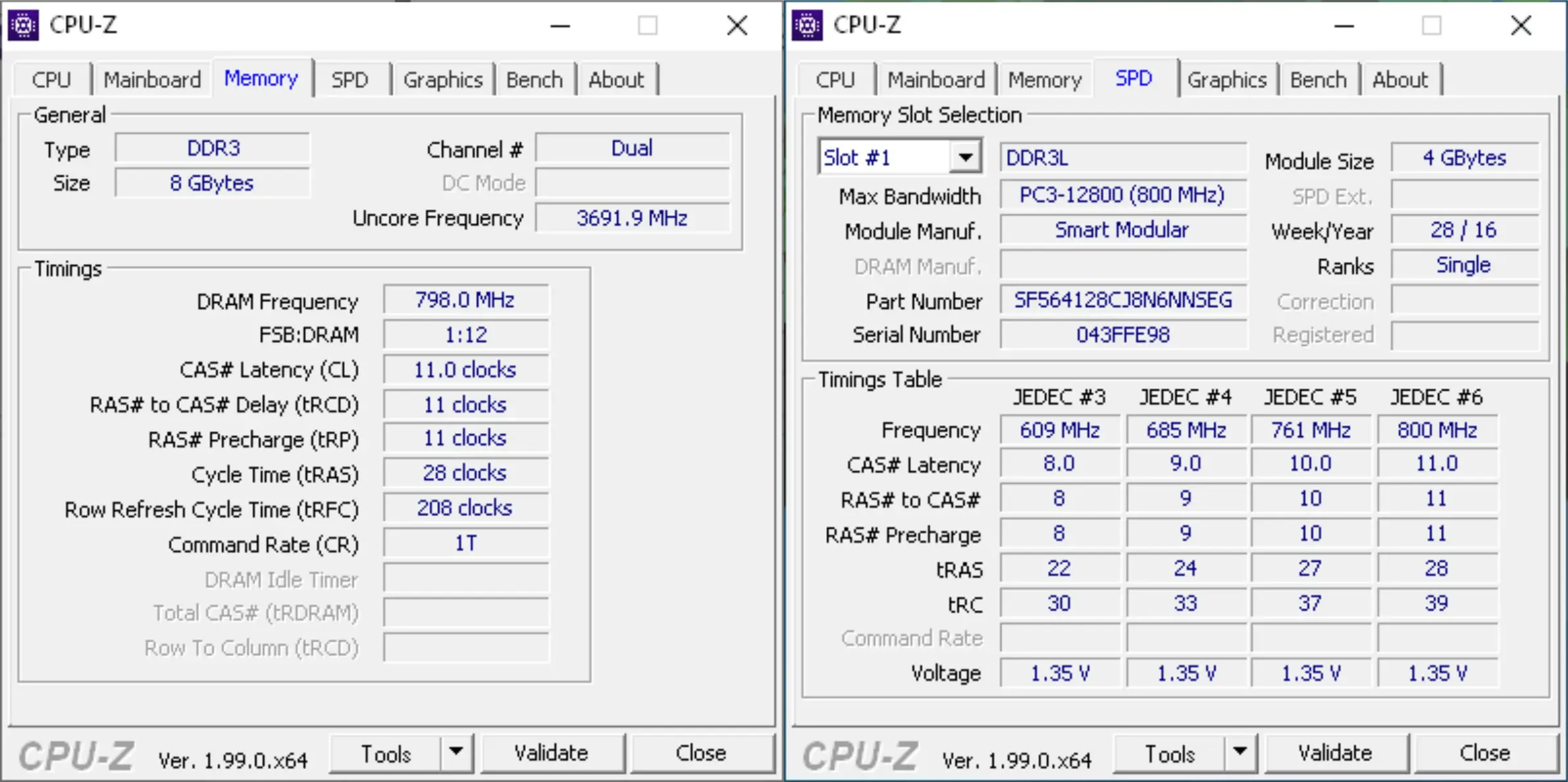Close left CPU-Z window with X

[737, 26]
